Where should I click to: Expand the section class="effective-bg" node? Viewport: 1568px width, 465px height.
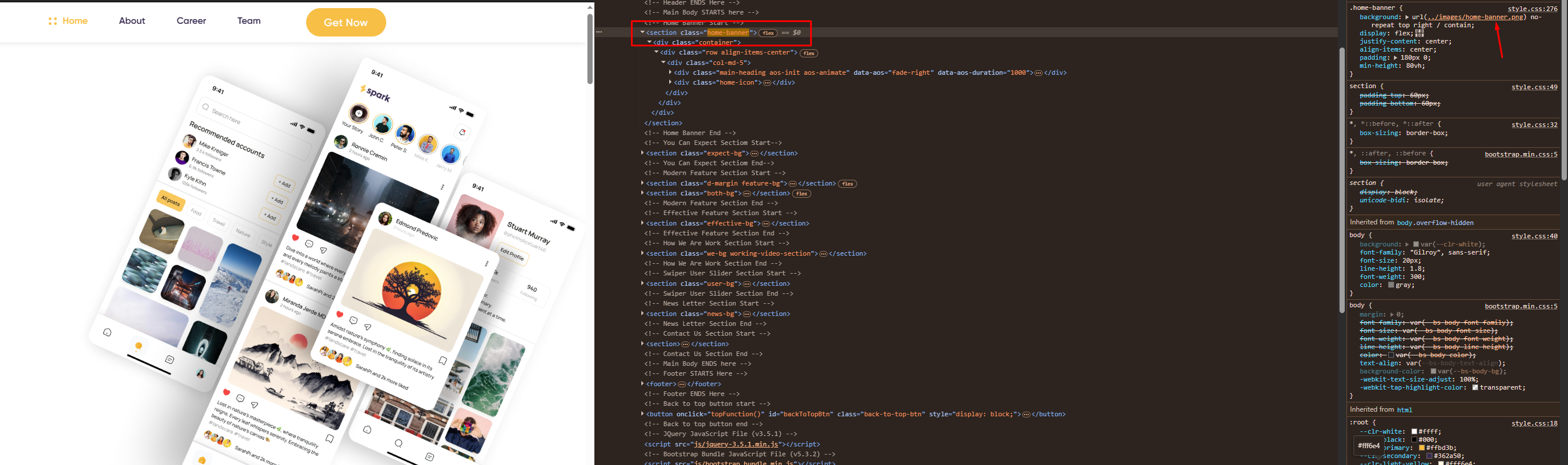[642, 223]
